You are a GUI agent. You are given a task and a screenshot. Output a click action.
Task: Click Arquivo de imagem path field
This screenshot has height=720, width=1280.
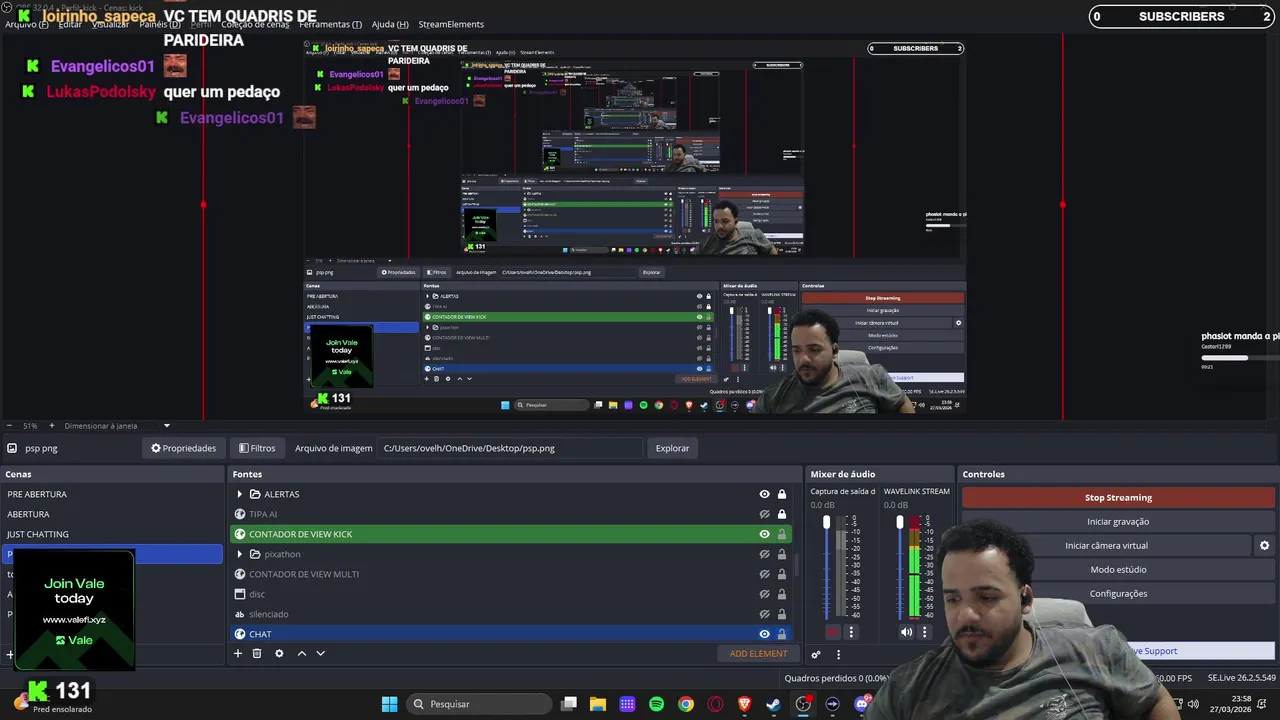click(x=511, y=448)
